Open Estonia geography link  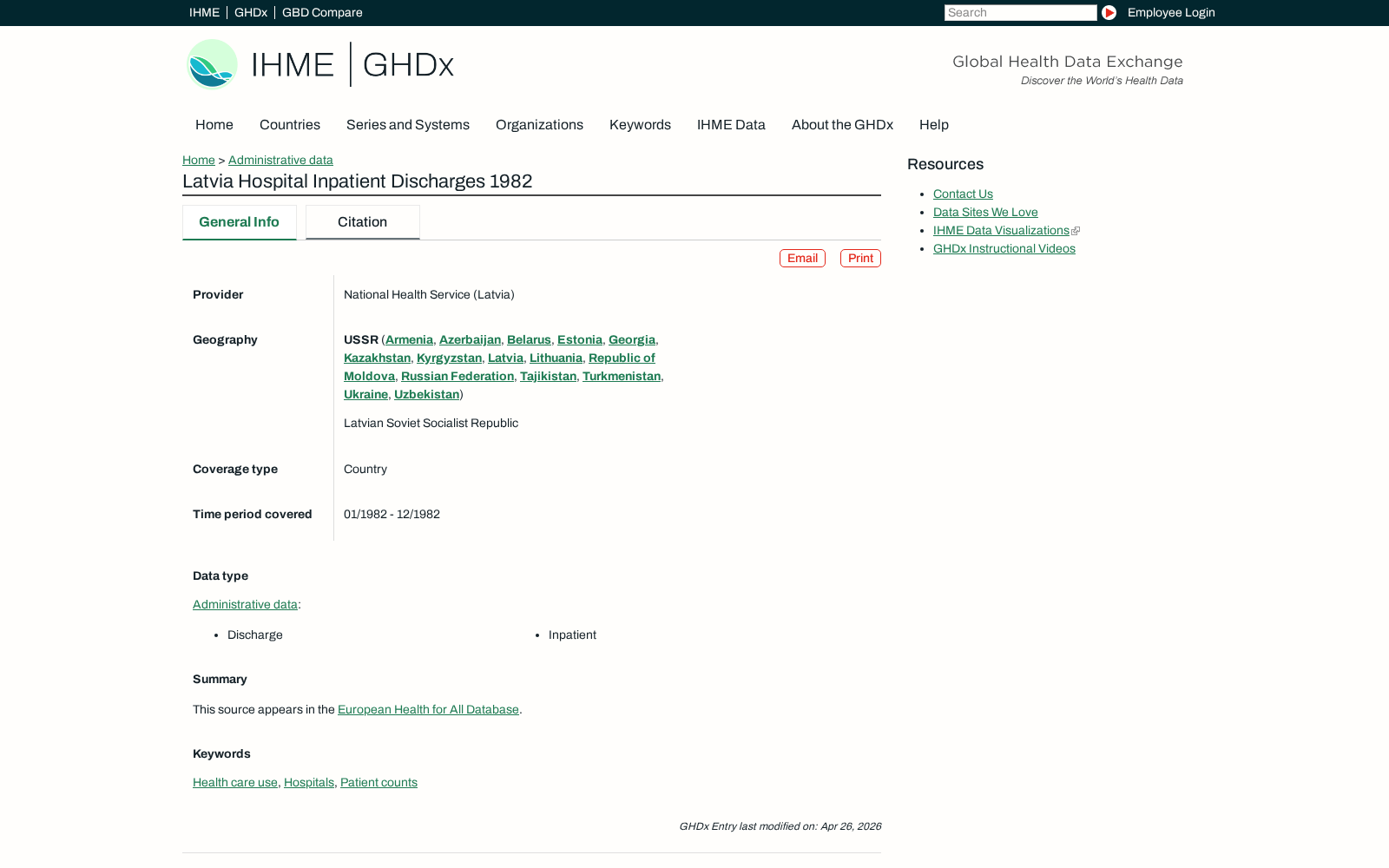pos(580,340)
